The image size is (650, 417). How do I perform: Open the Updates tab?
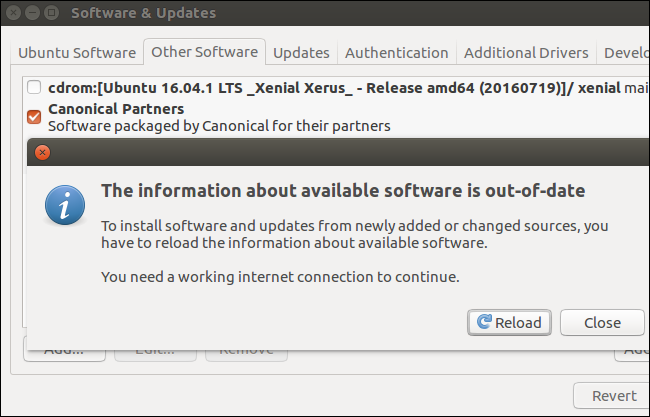tap(301, 53)
